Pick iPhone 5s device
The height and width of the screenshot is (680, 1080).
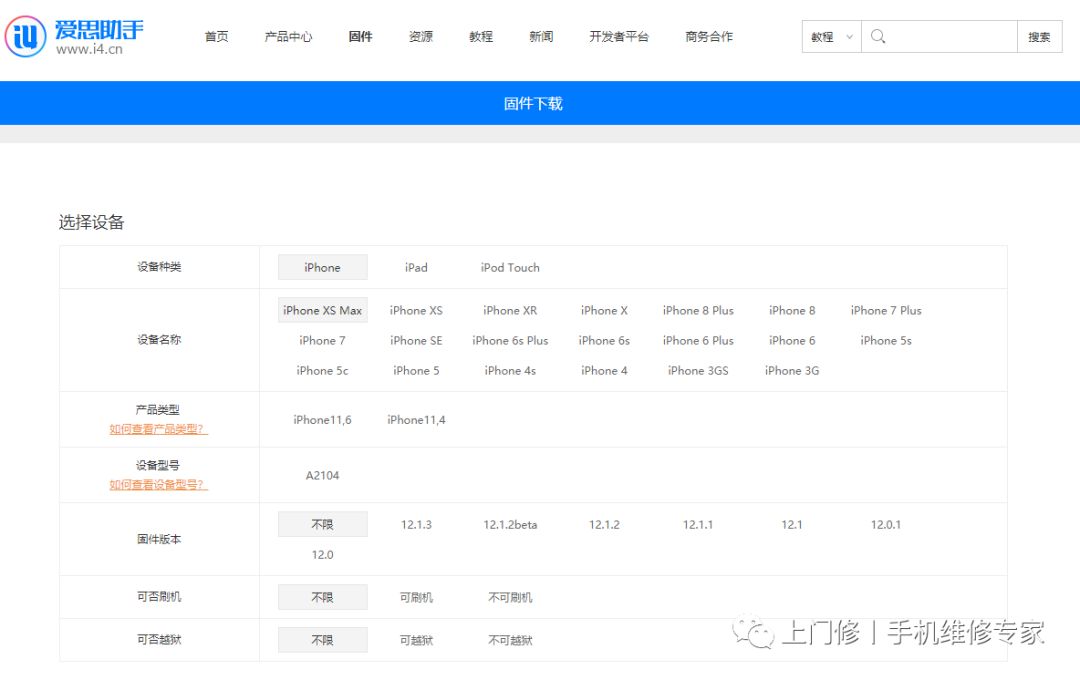point(886,340)
